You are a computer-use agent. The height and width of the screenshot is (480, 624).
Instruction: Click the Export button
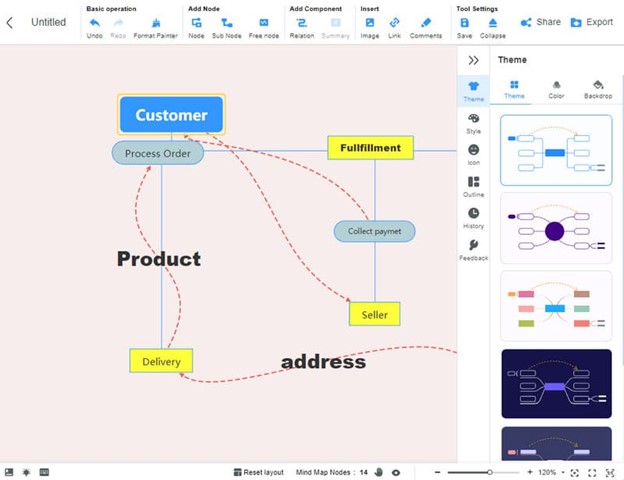[592, 22]
